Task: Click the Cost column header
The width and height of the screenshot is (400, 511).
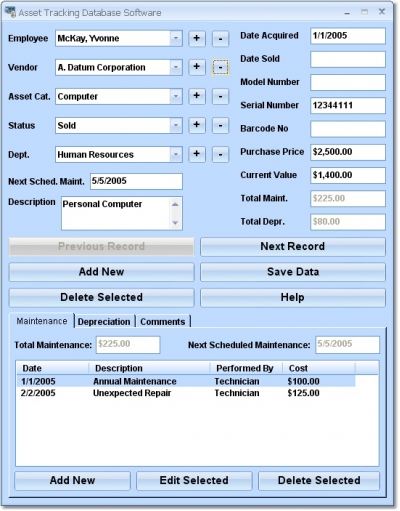Action: [319, 368]
